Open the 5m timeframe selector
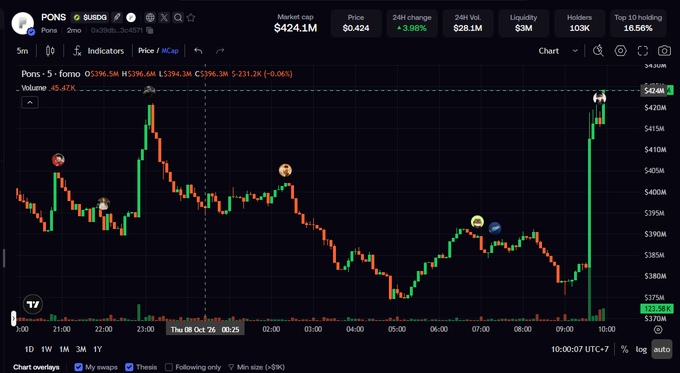The height and width of the screenshot is (373, 680). pos(23,51)
